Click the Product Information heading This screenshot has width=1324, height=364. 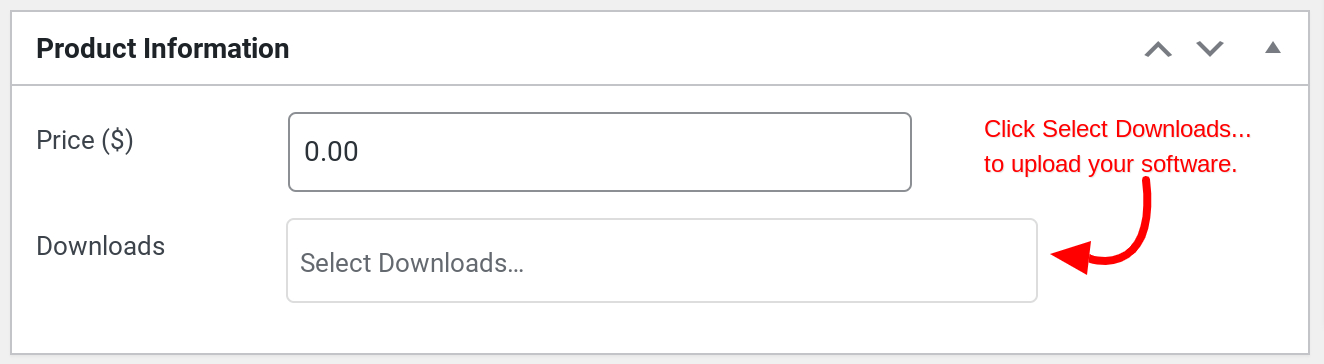pos(163,48)
